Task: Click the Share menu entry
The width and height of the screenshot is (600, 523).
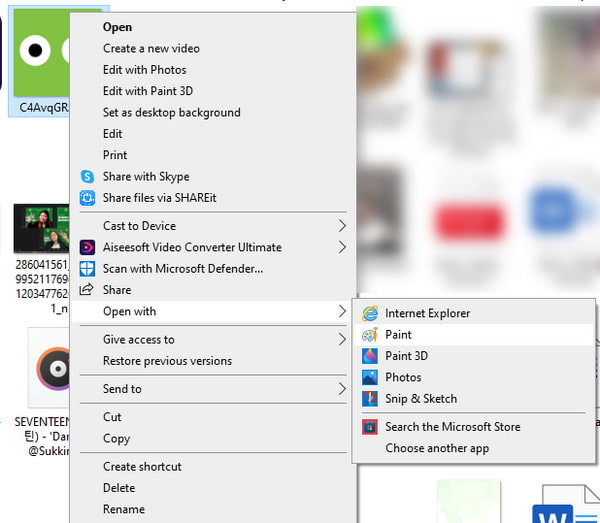Action: [214, 290]
